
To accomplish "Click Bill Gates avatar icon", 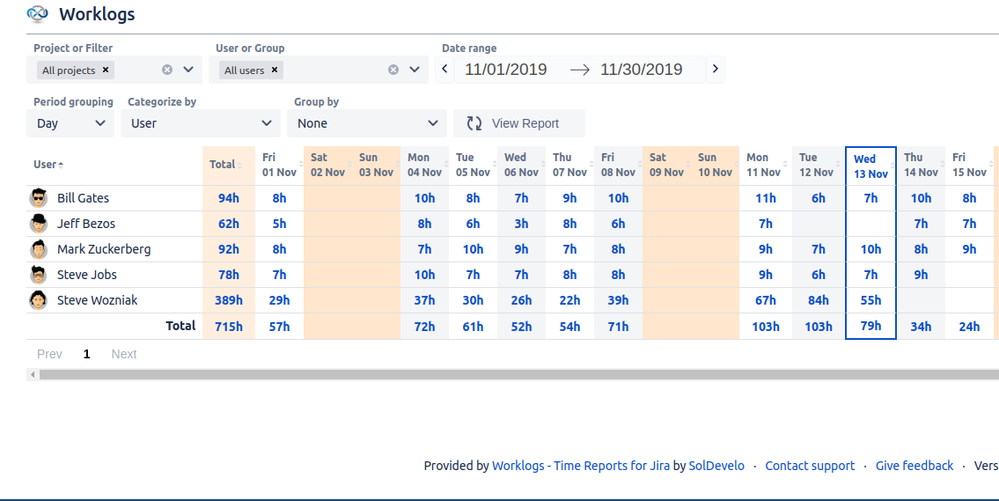I will [x=38, y=198].
